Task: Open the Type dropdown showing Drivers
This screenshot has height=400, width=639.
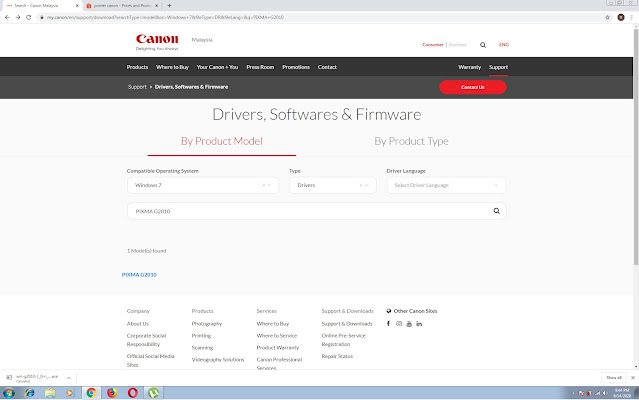Action: [333, 185]
